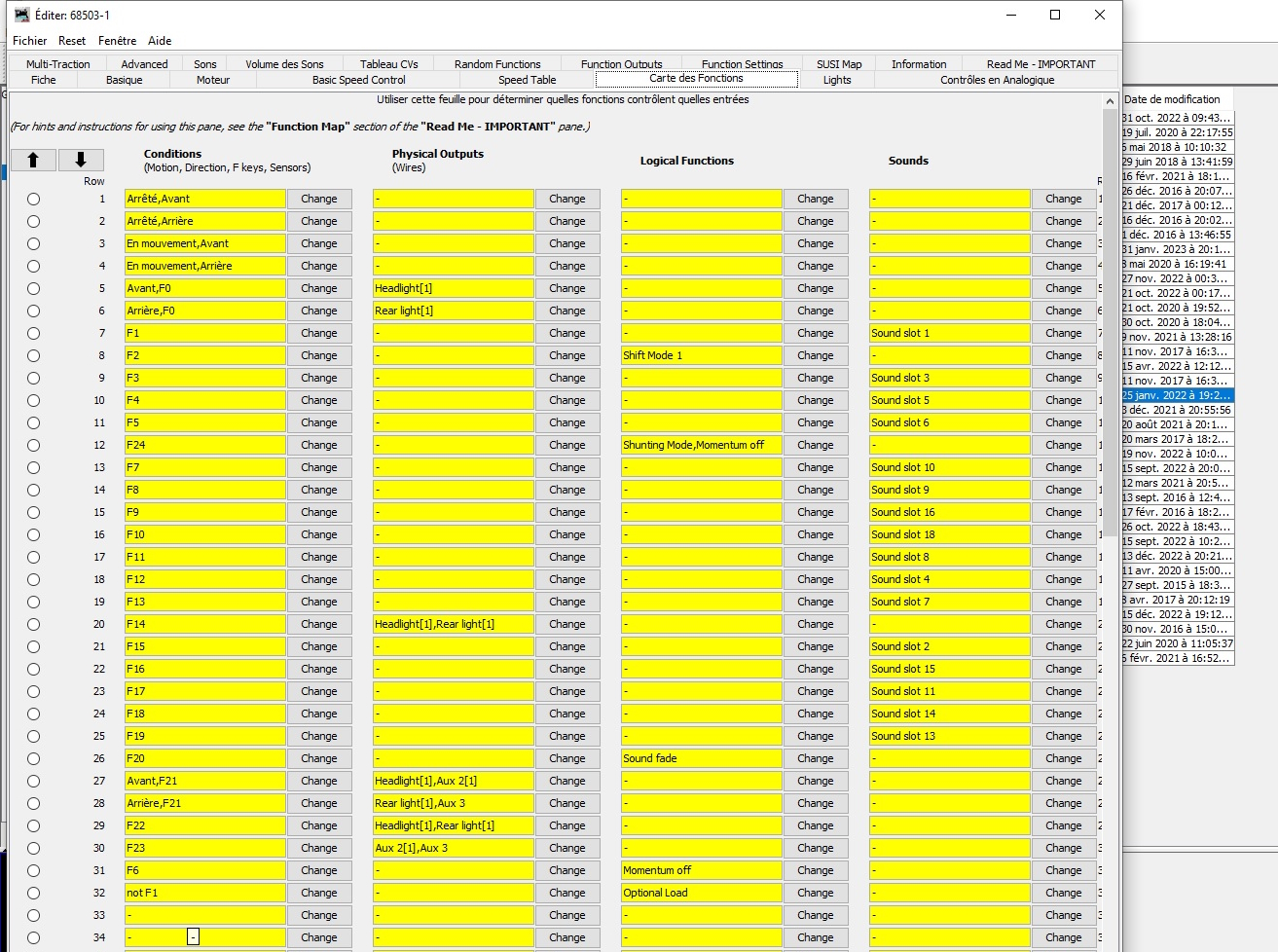Image resolution: width=1278 pixels, height=952 pixels.
Task: Change sound for Sound slot 10 row
Action: [x=1064, y=467]
